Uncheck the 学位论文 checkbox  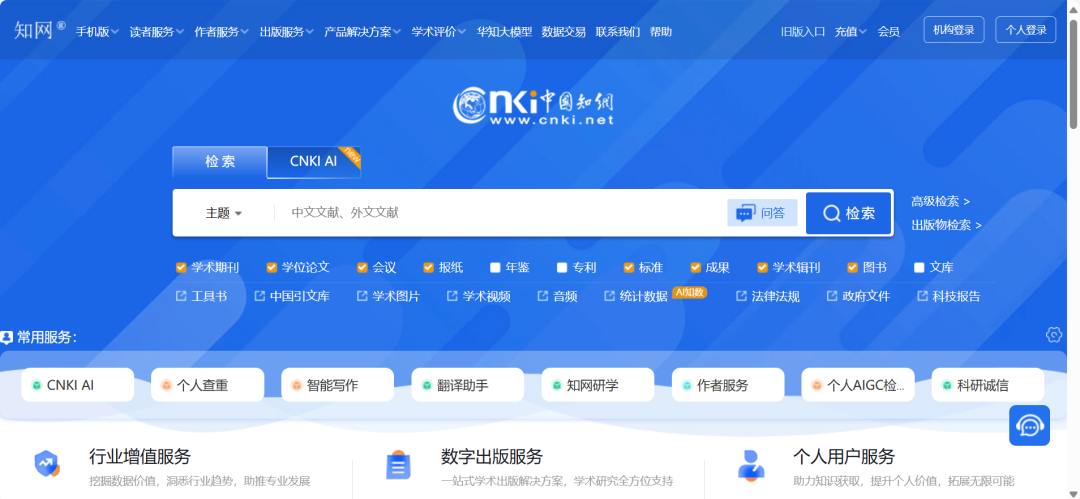click(x=271, y=267)
